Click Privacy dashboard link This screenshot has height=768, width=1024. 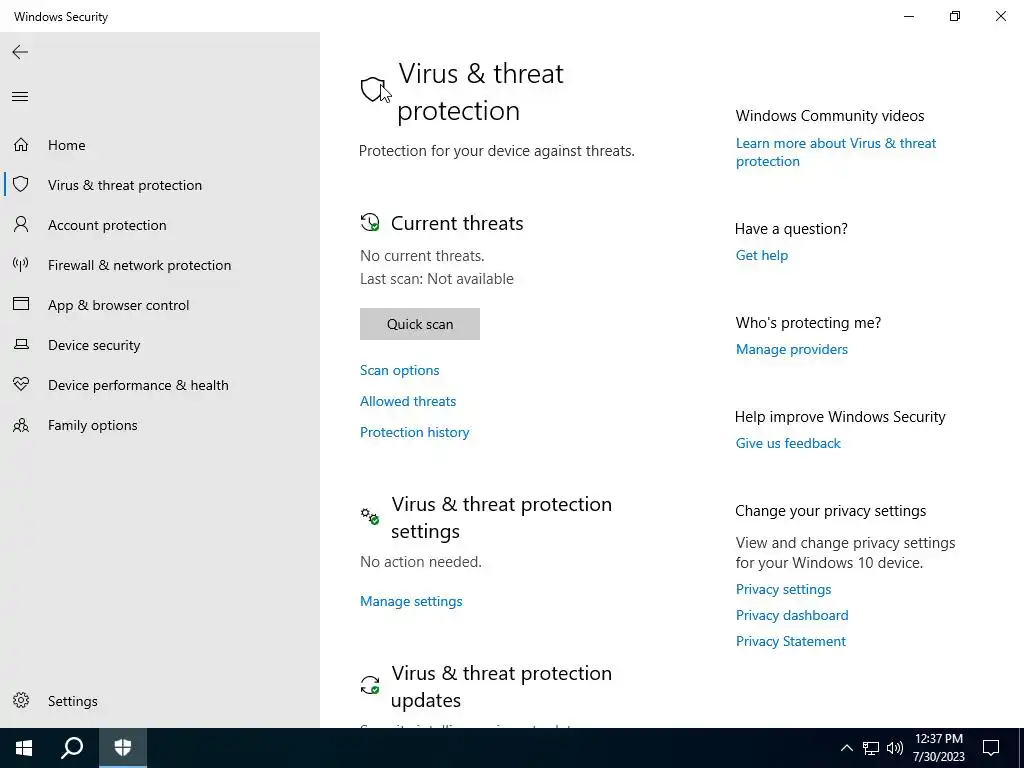coord(792,615)
